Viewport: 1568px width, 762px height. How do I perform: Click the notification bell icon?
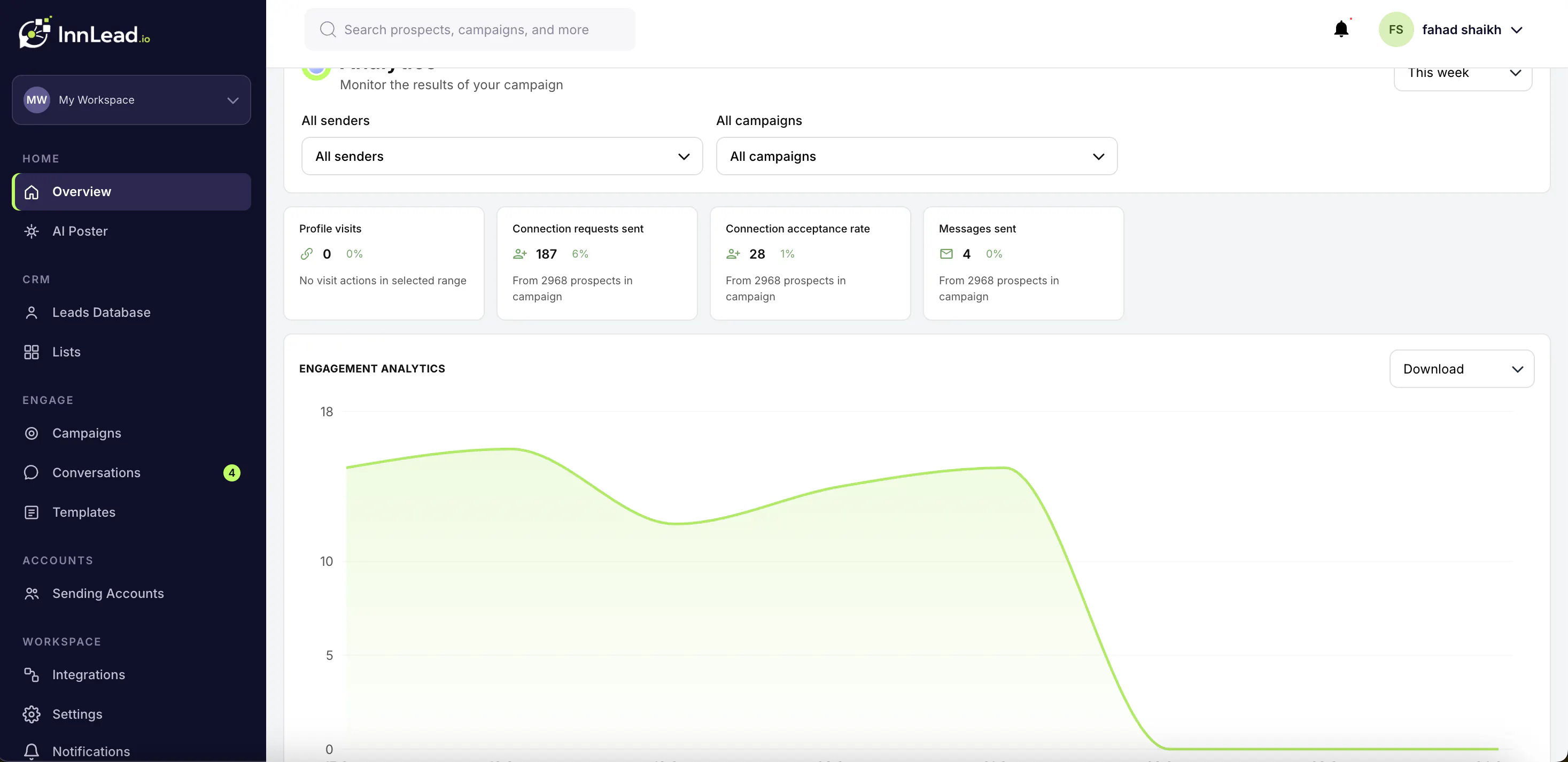click(x=1341, y=29)
